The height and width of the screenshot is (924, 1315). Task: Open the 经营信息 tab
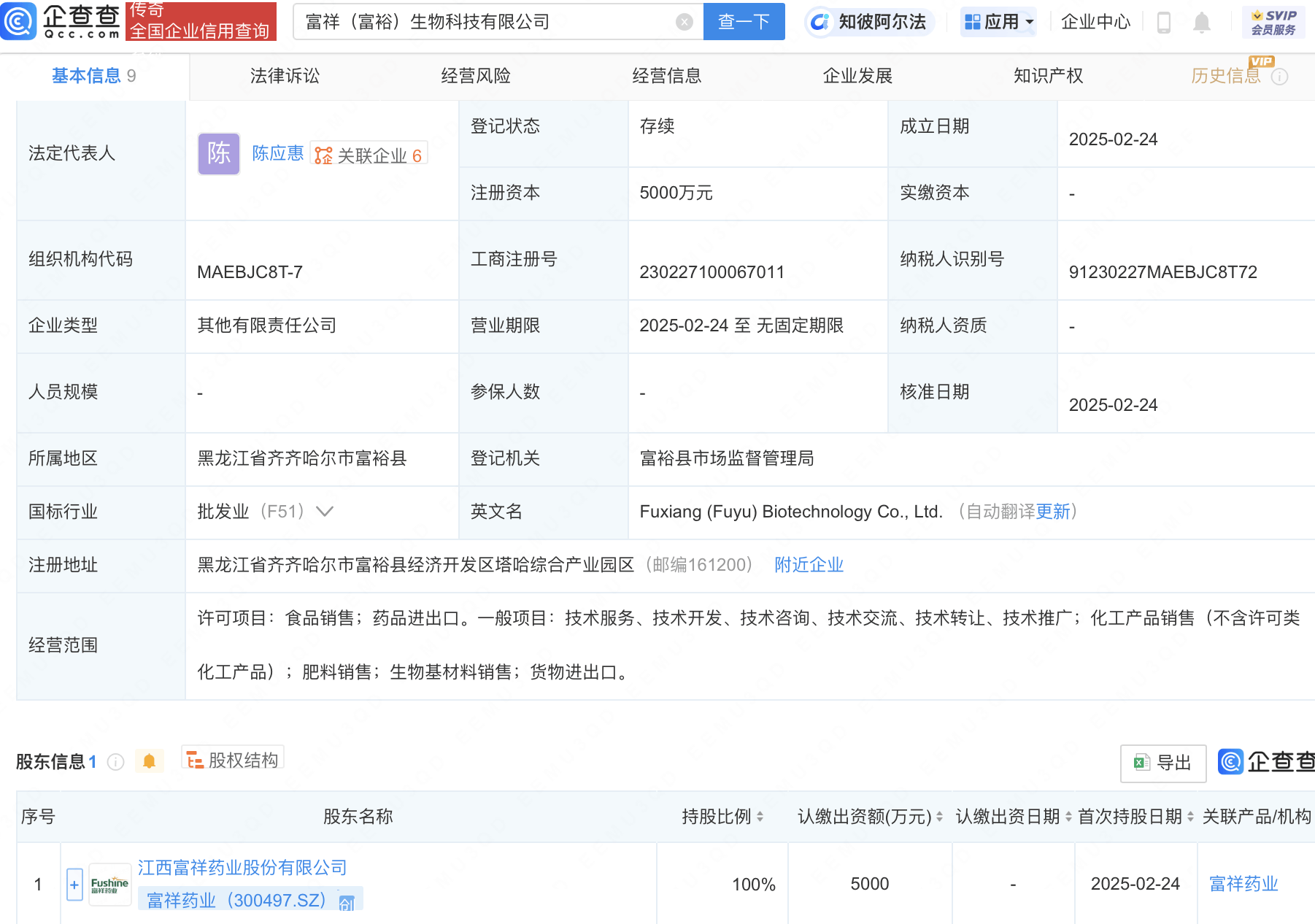point(667,76)
